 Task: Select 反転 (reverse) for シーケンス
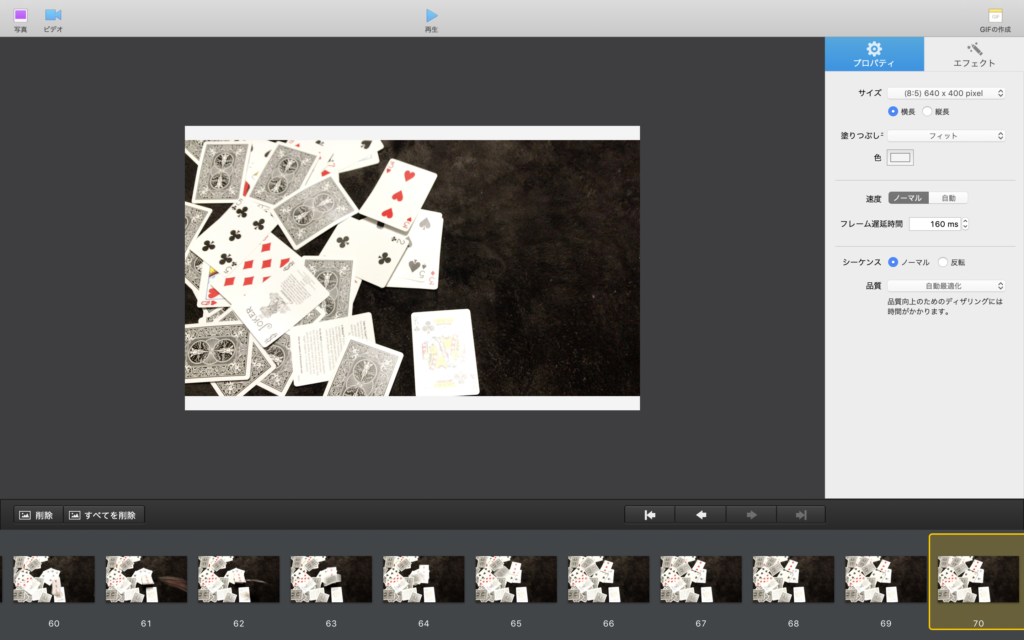coord(942,262)
